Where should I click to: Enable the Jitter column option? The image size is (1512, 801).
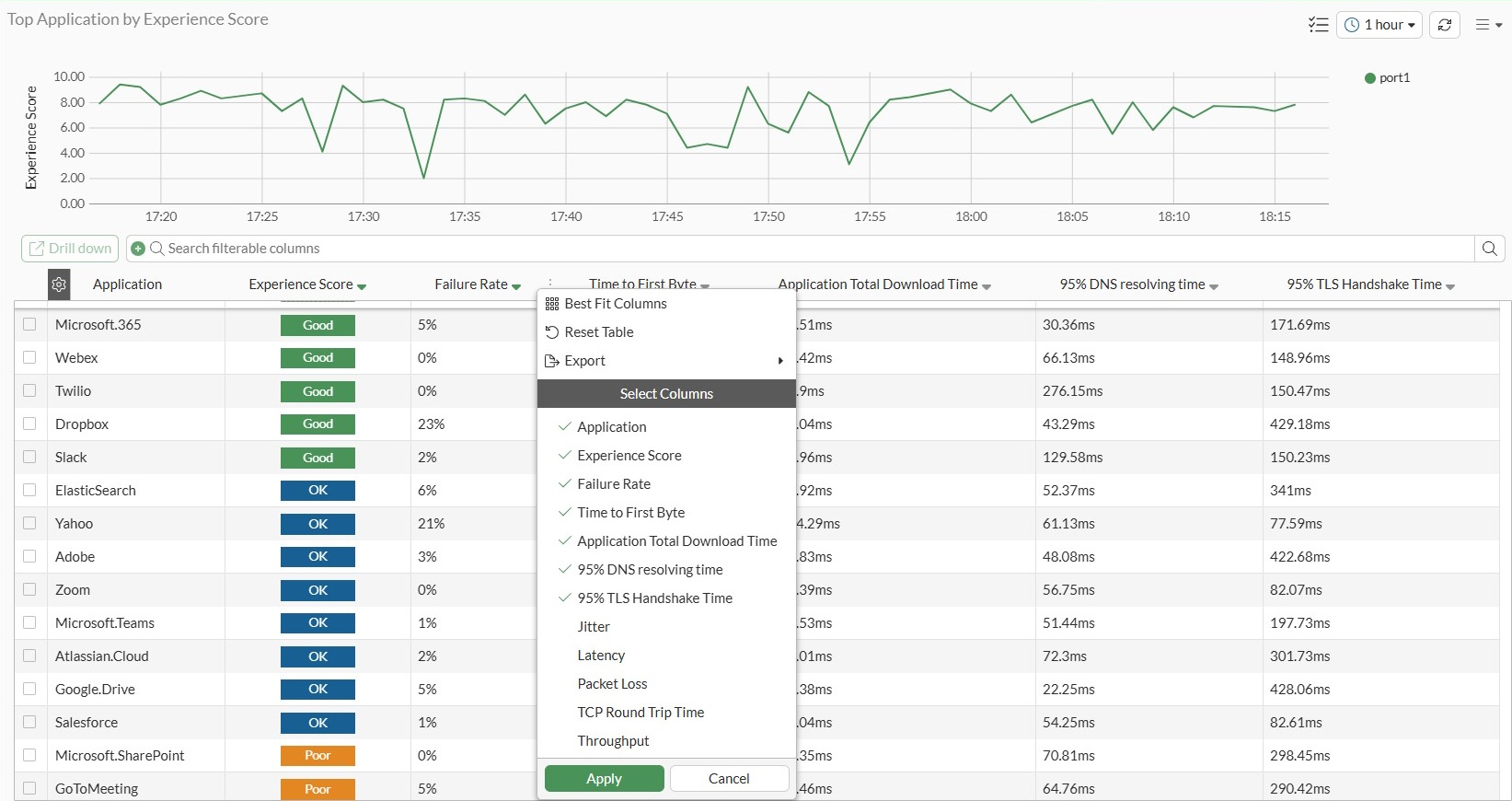tap(594, 627)
